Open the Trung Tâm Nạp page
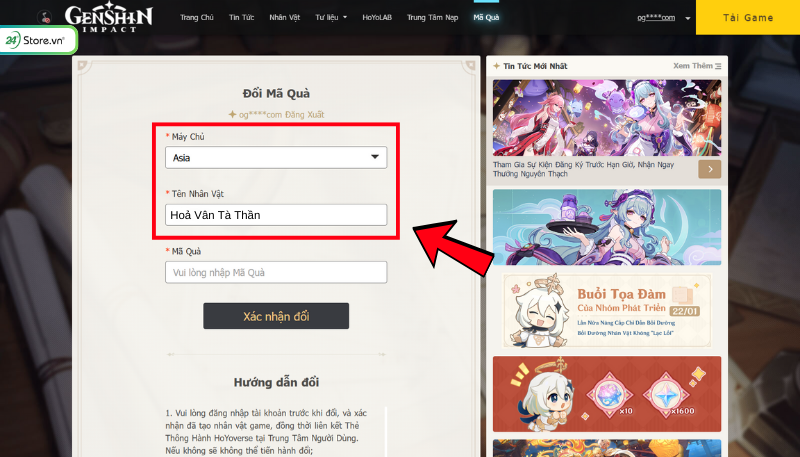The width and height of the screenshot is (800, 457). point(433,17)
